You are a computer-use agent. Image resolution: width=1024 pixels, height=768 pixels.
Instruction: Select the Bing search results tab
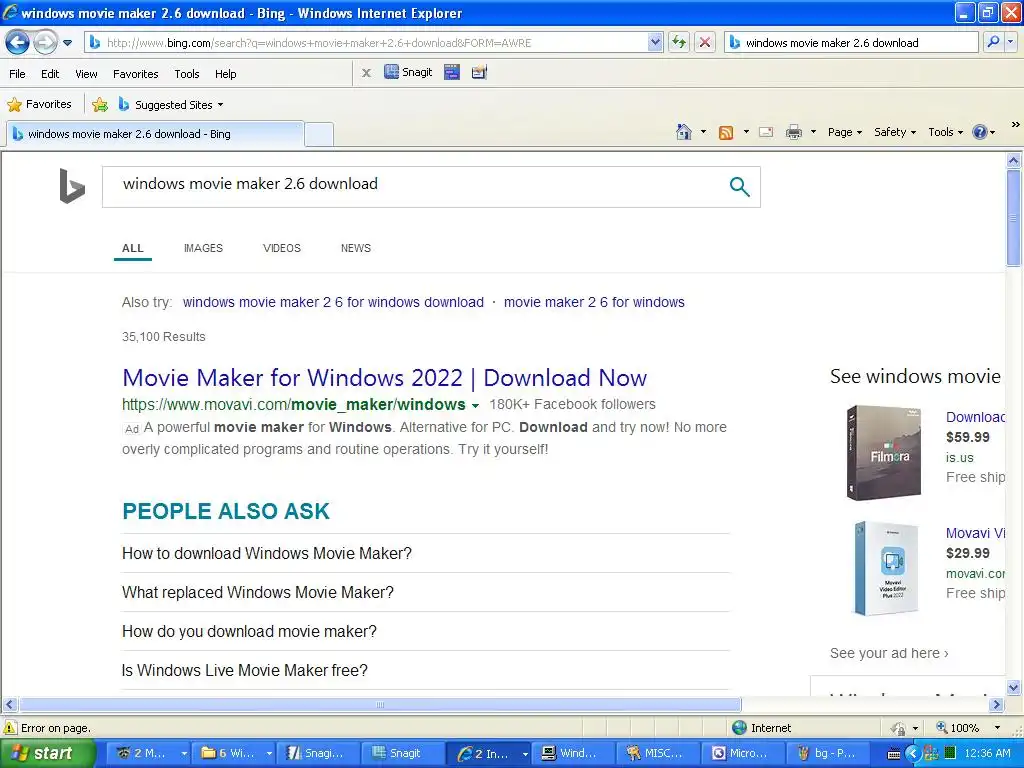[x=154, y=134]
